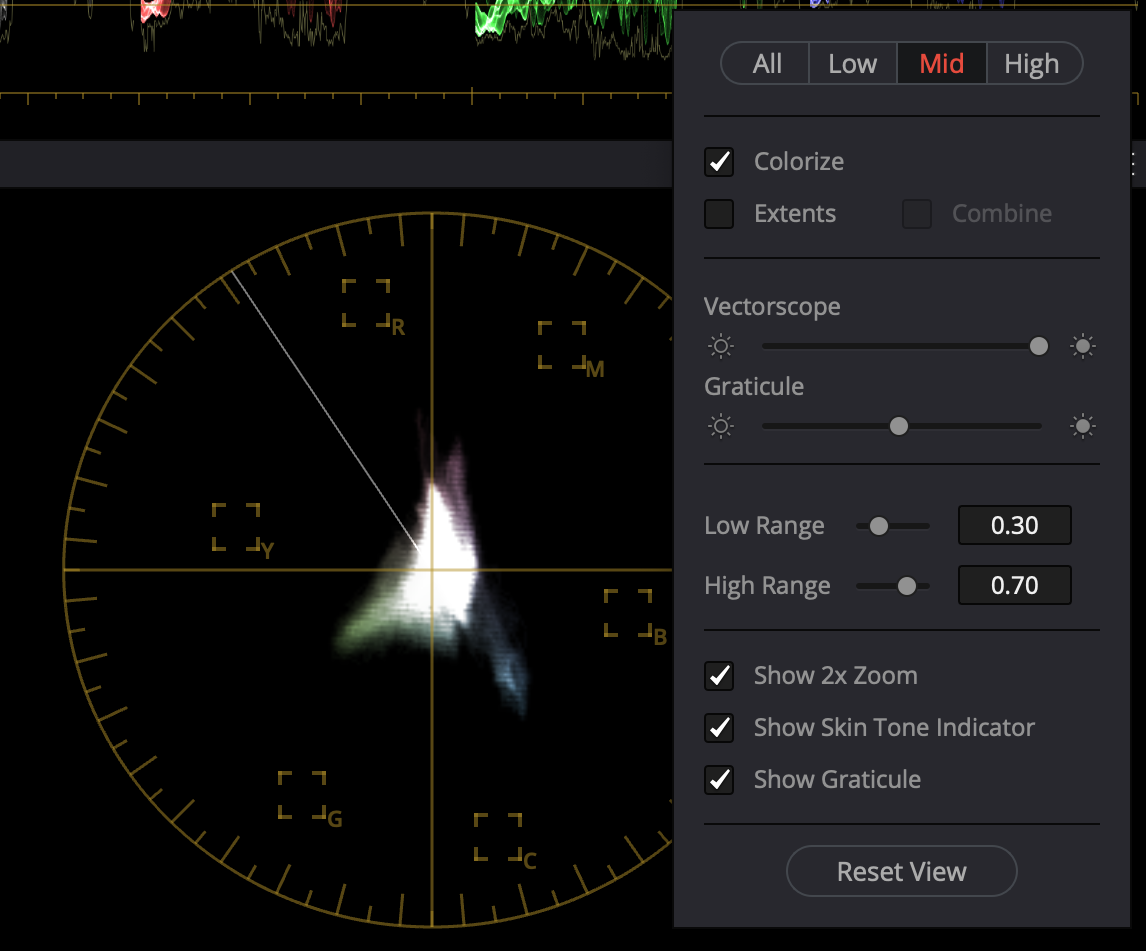
Task: Switch to the Low tab
Action: pyautogui.click(x=853, y=64)
